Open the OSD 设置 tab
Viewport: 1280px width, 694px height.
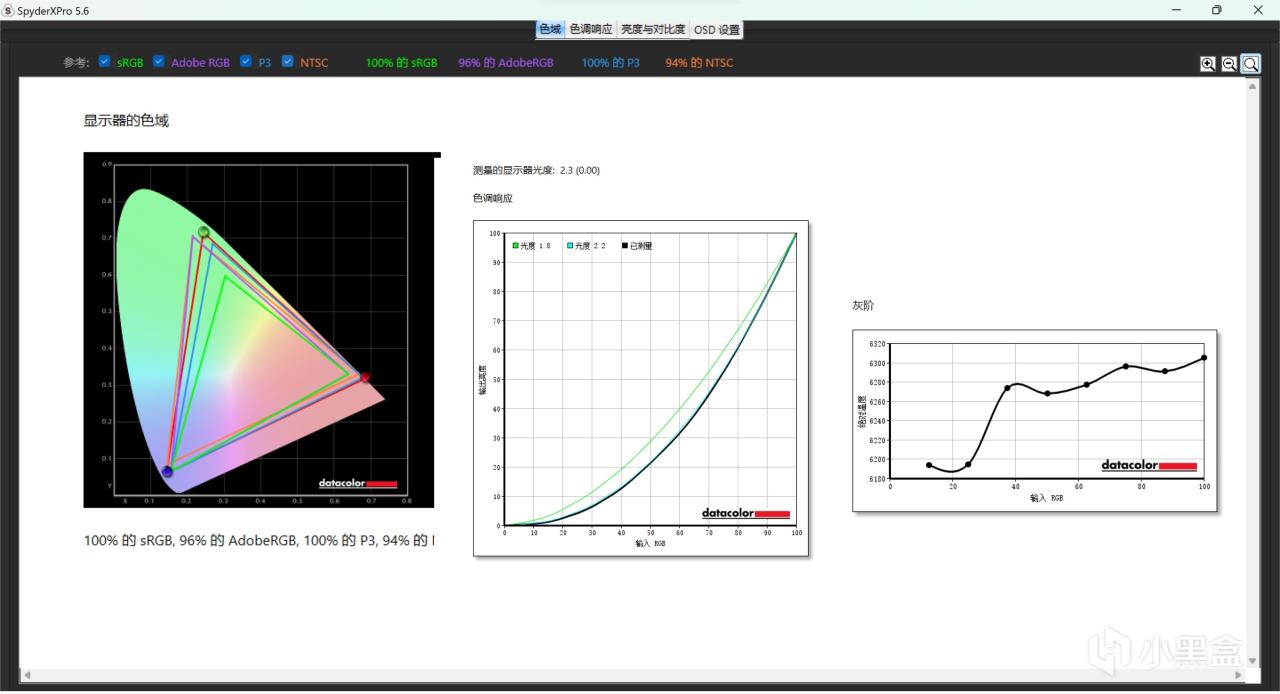[717, 29]
